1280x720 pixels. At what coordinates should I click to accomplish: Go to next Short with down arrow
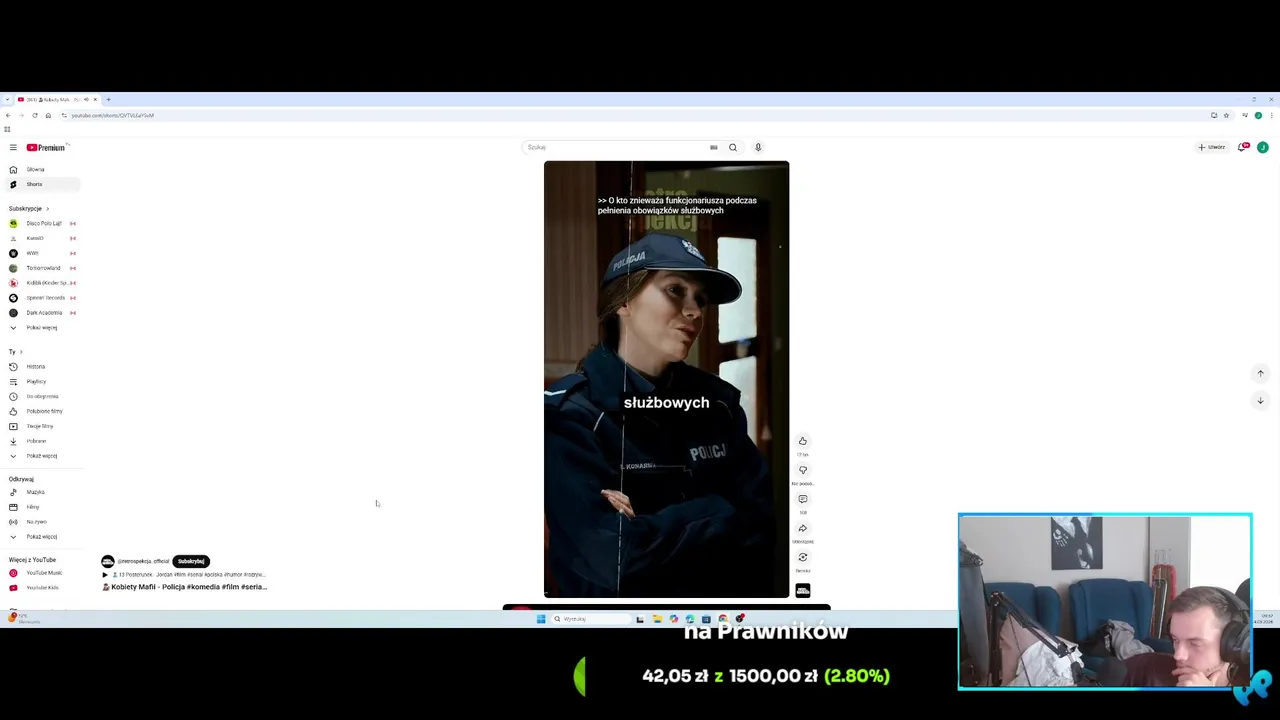tap(1260, 401)
